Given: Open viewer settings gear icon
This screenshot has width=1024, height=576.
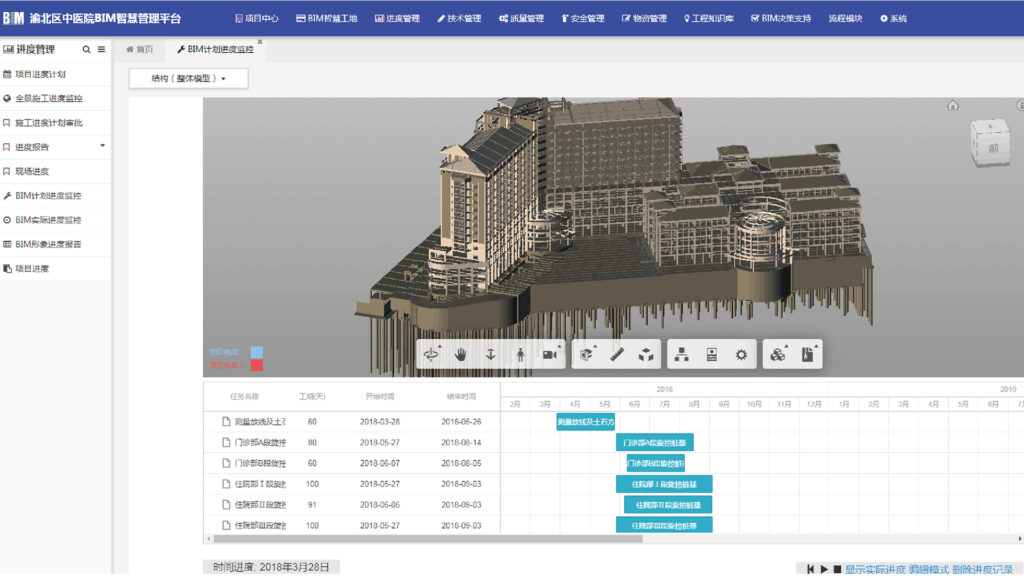Looking at the screenshot, I should [741, 354].
